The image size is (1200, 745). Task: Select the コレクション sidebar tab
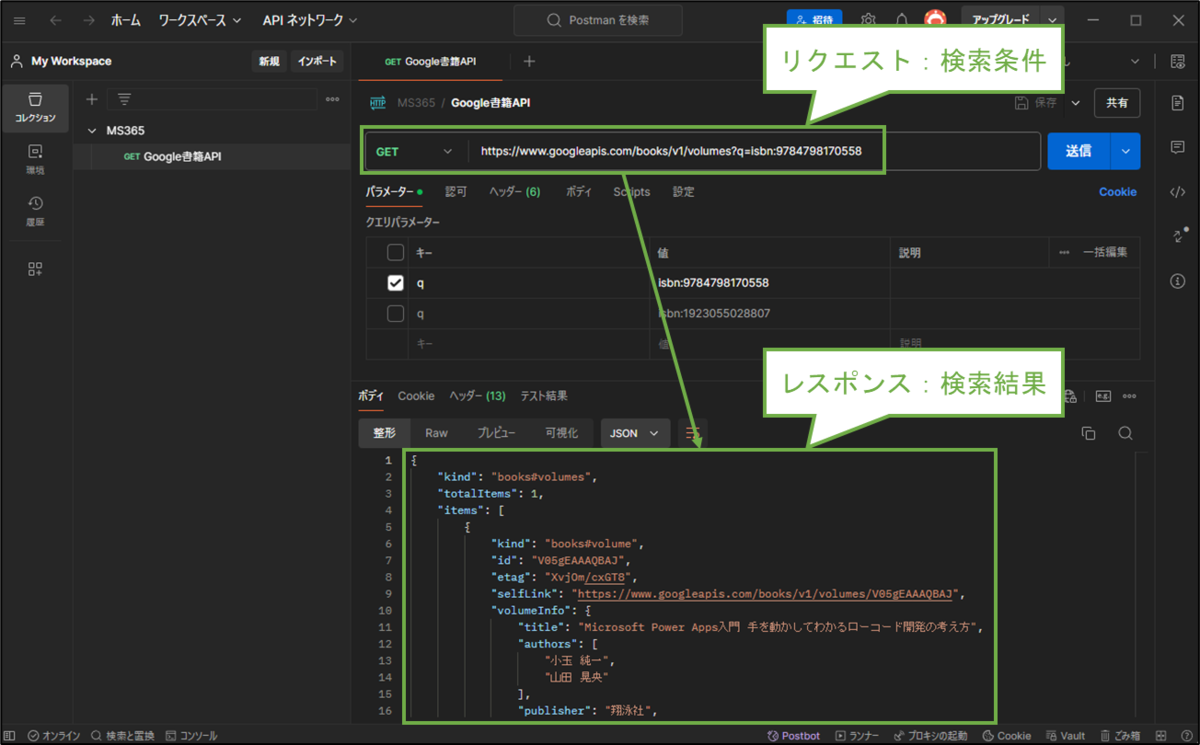coord(35,107)
